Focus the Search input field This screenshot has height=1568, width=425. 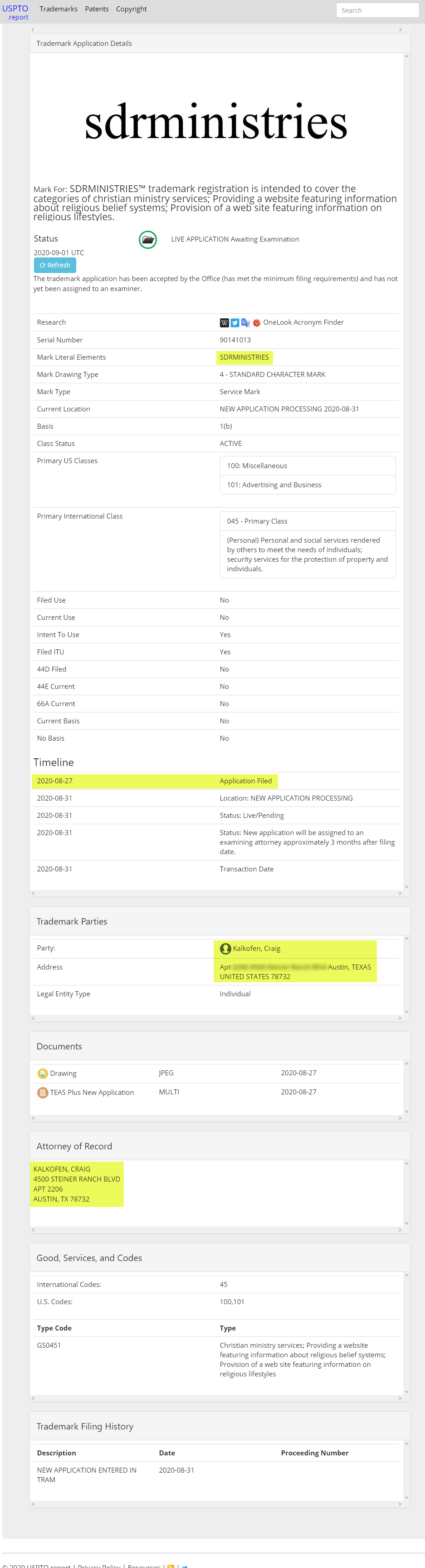point(377,10)
